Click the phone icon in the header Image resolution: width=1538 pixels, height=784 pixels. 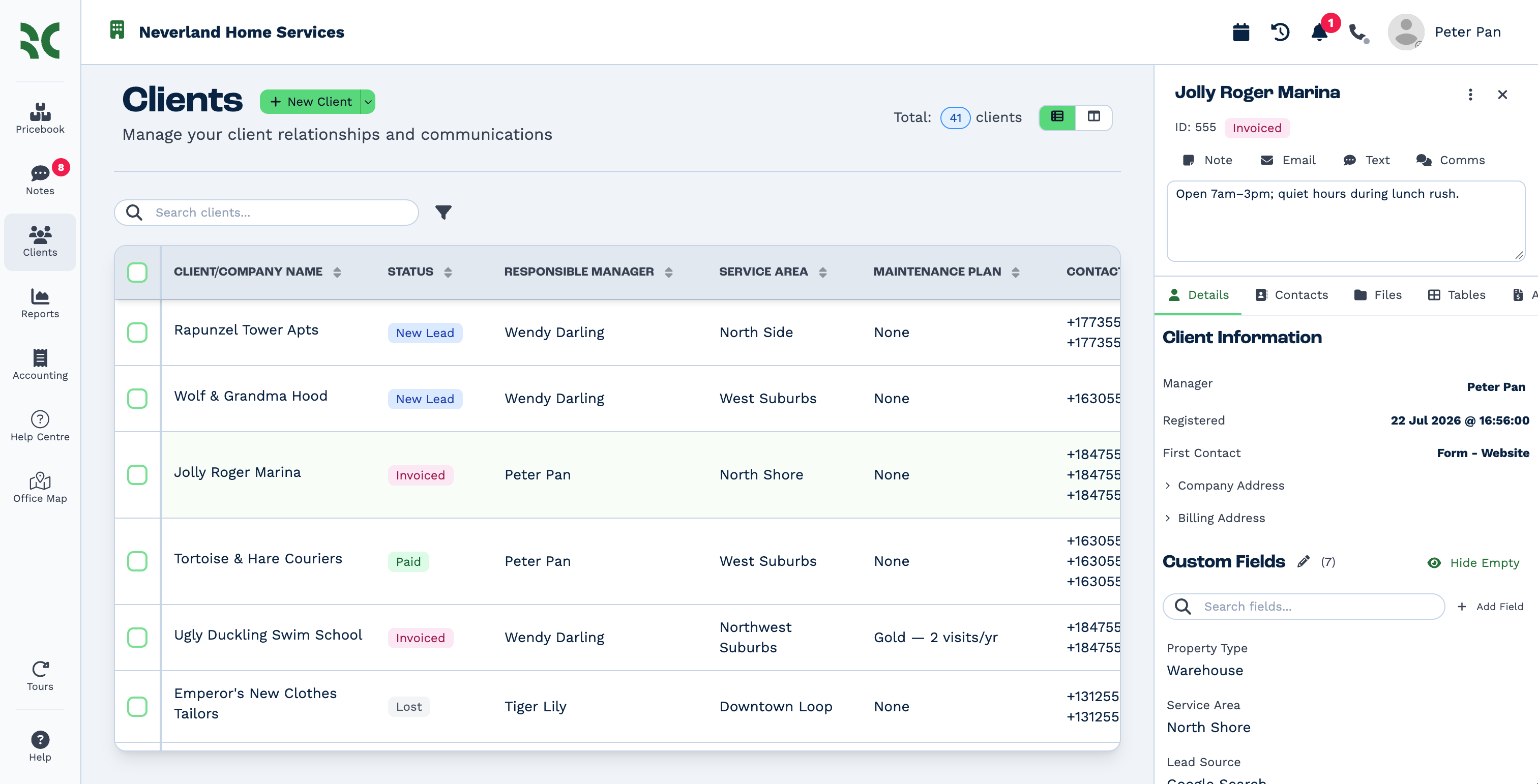pos(1358,33)
